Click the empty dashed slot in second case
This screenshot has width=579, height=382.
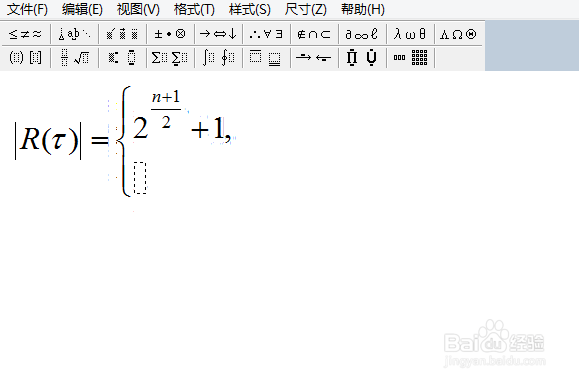[140, 178]
